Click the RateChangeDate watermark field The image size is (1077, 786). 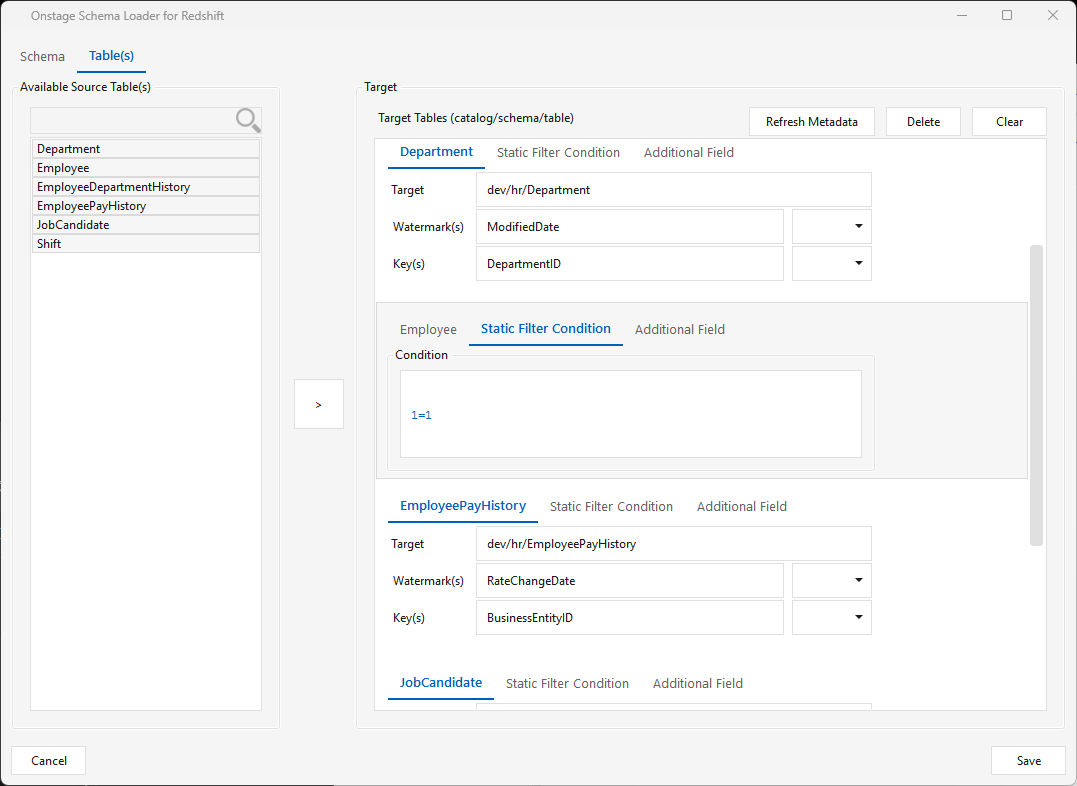[630, 581]
